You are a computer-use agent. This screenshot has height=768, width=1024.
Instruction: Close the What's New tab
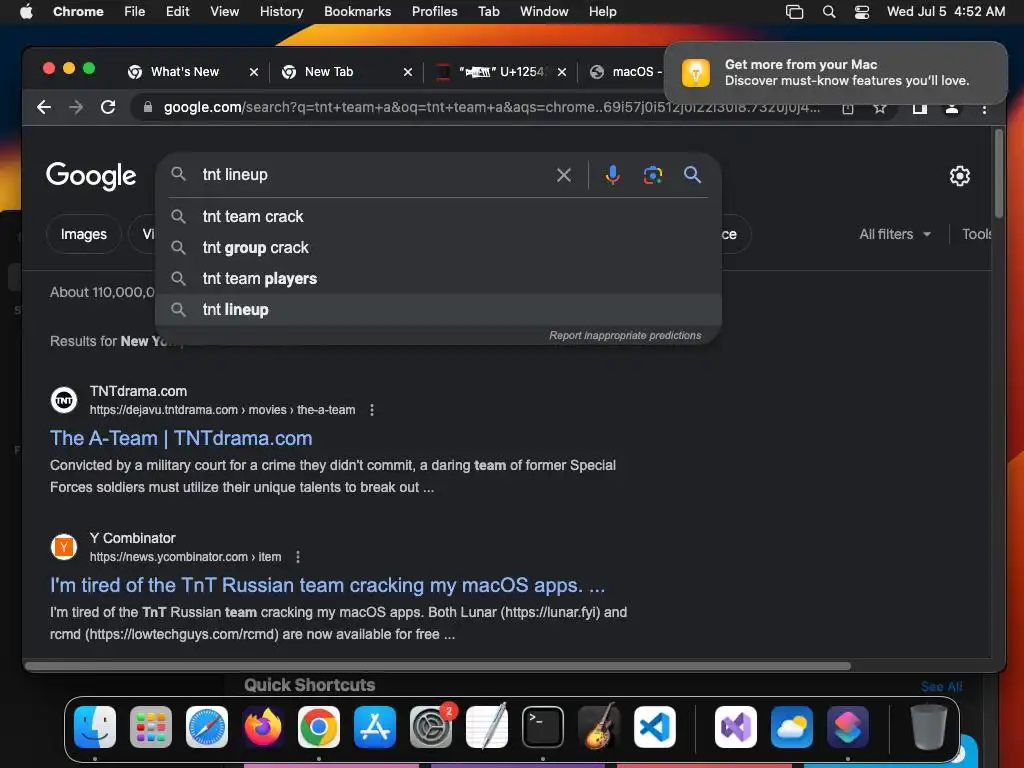click(254, 72)
